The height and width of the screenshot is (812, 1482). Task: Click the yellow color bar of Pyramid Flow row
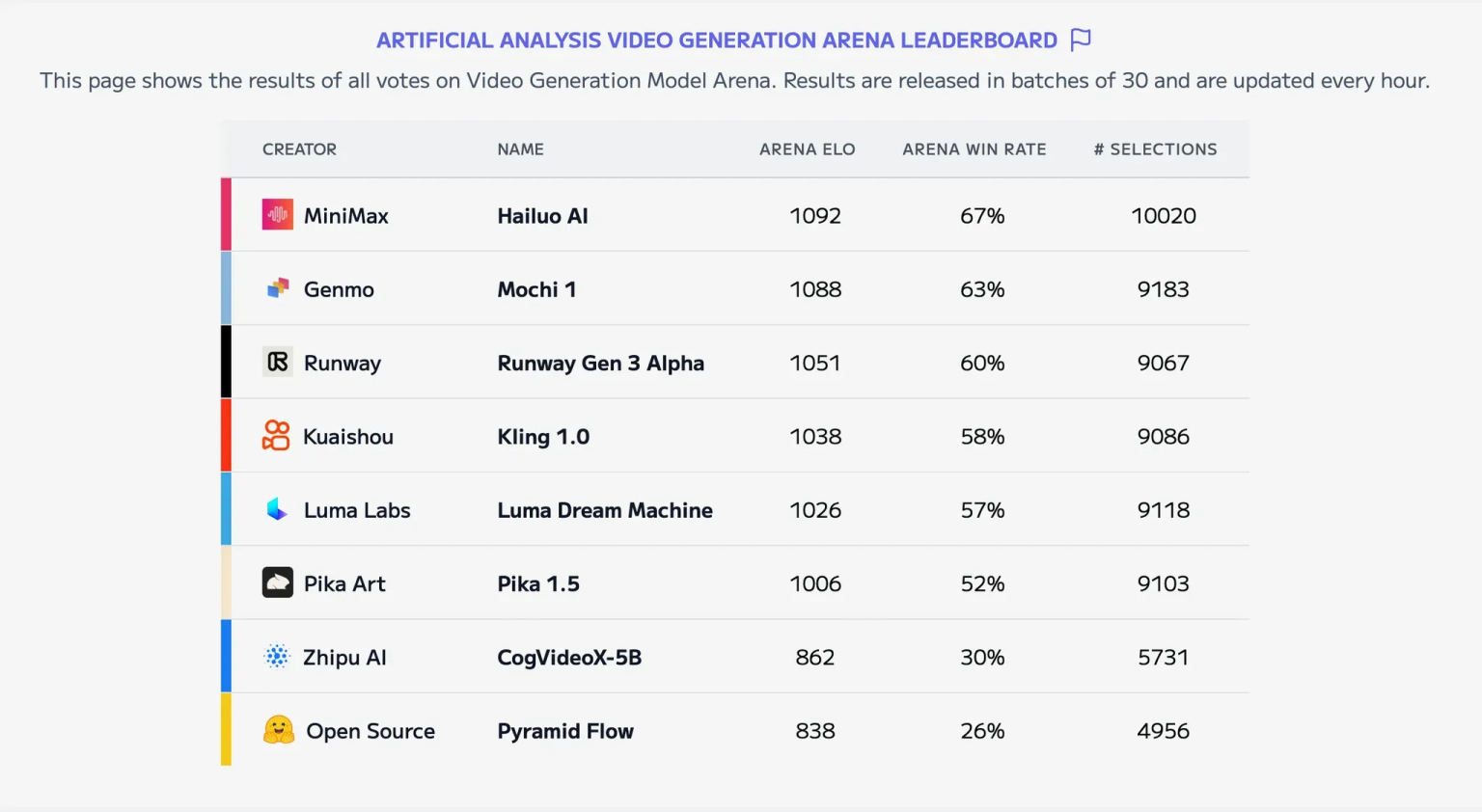click(x=226, y=729)
